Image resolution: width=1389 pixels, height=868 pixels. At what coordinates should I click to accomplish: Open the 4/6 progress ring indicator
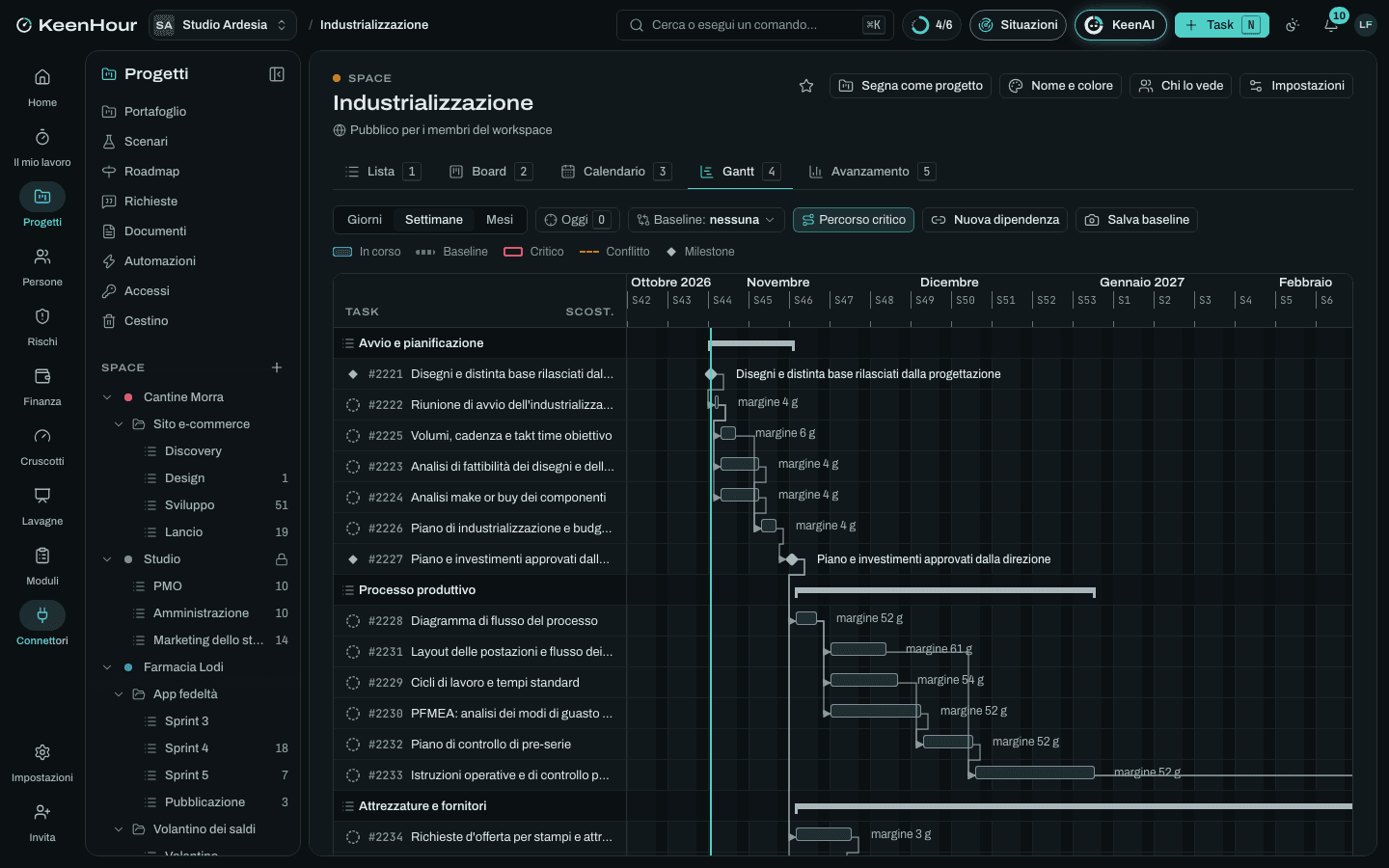(932, 25)
